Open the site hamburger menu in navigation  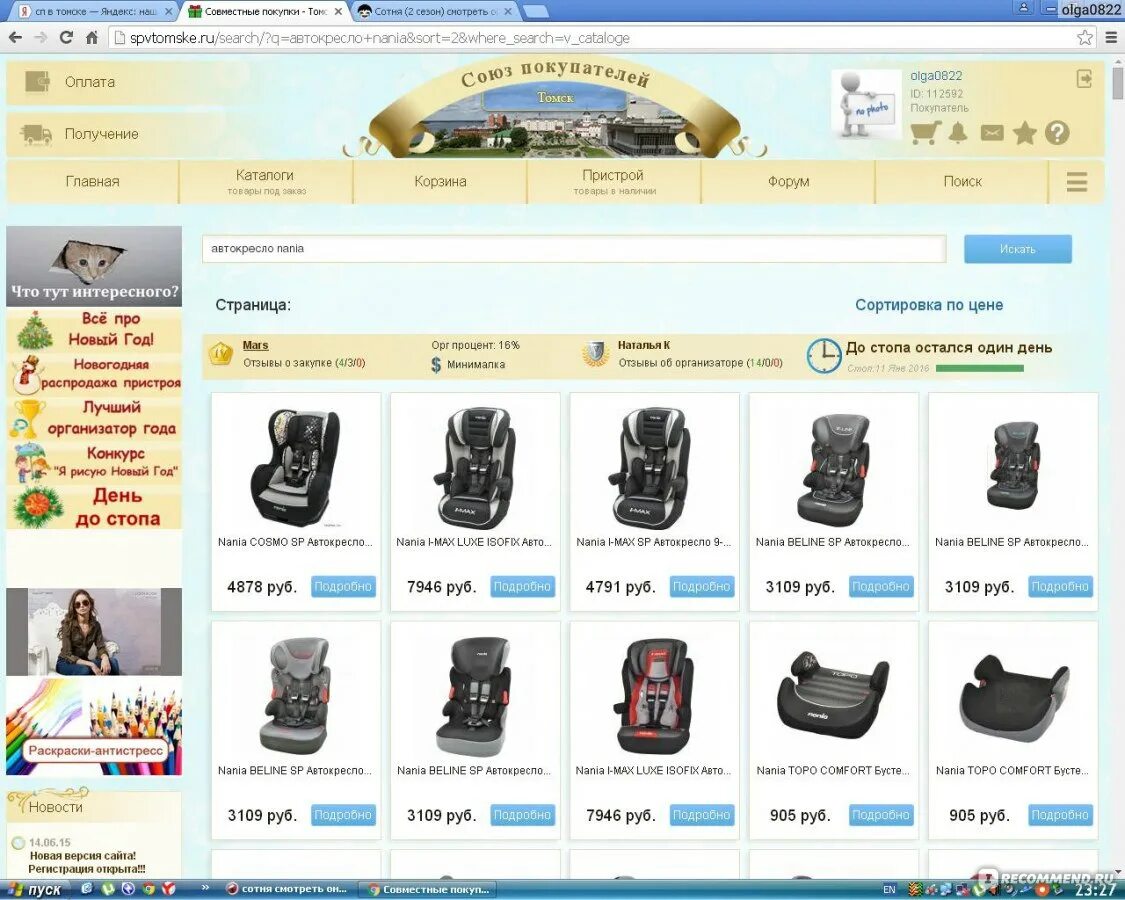[x=1076, y=182]
